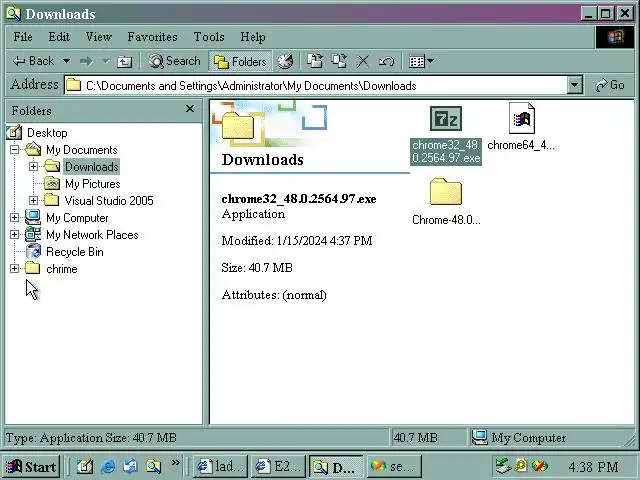Click the 4:38 PM taskbar clock
640x480 pixels.
pos(593,466)
